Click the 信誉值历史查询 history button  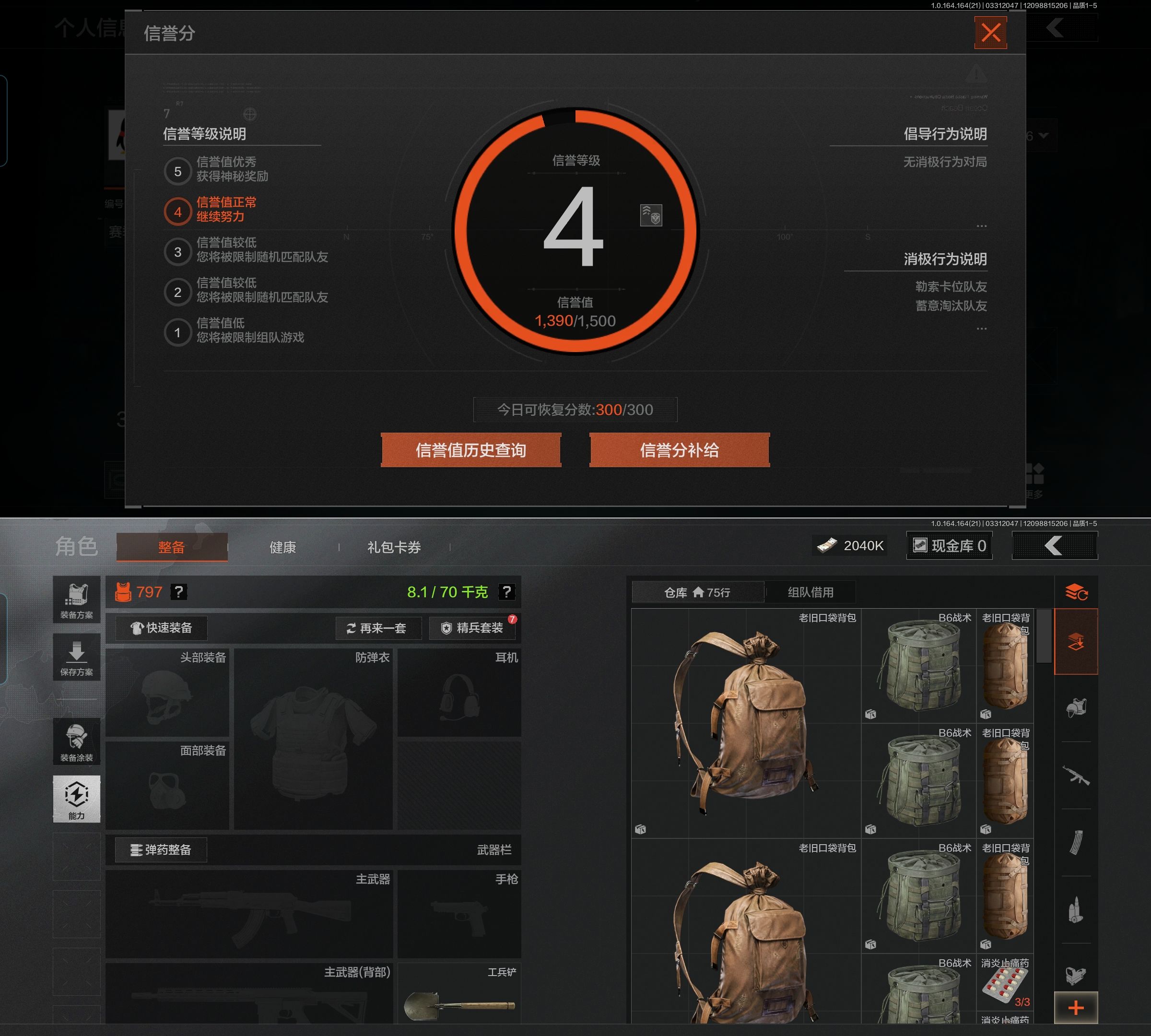click(471, 450)
